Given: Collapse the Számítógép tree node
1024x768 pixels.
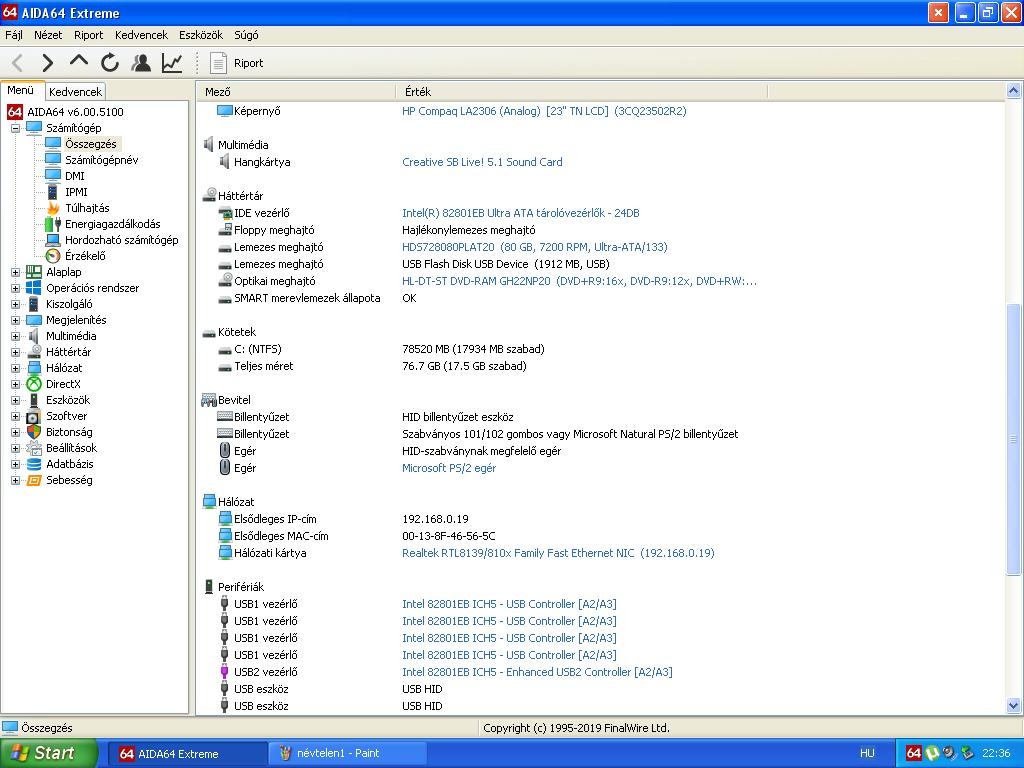Looking at the screenshot, I should click(16, 128).
